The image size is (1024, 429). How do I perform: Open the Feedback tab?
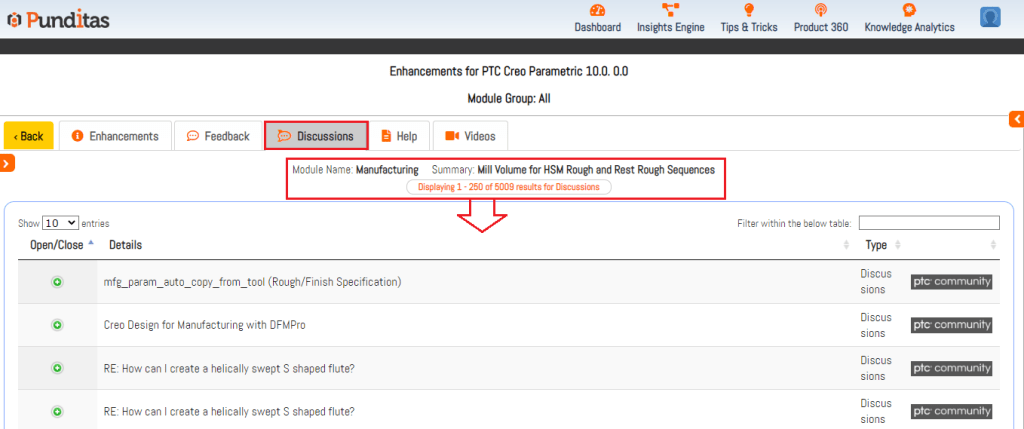[x=217, y=136]
